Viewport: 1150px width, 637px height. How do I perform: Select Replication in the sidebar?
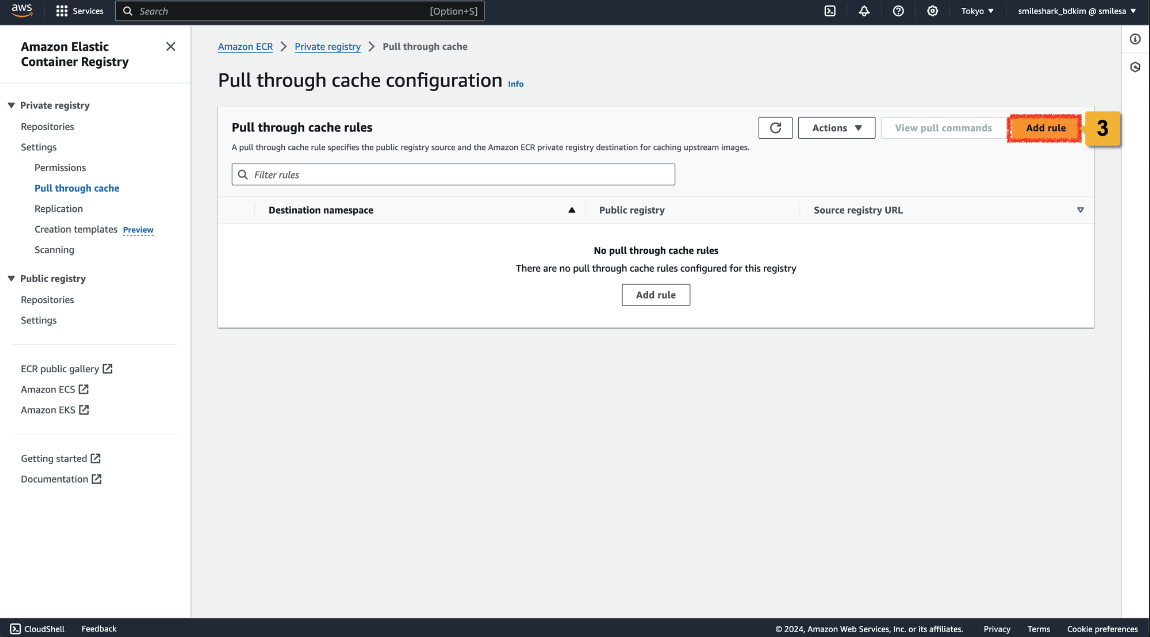pos(58,209)
